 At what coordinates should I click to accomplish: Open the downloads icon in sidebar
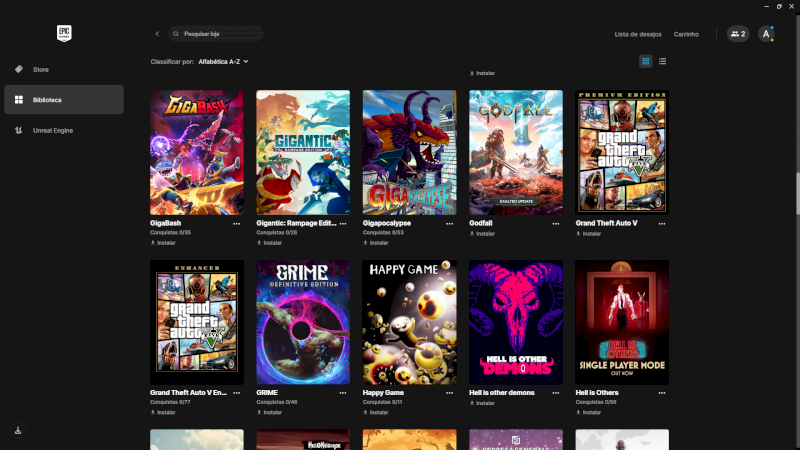(x=18, y=430)
